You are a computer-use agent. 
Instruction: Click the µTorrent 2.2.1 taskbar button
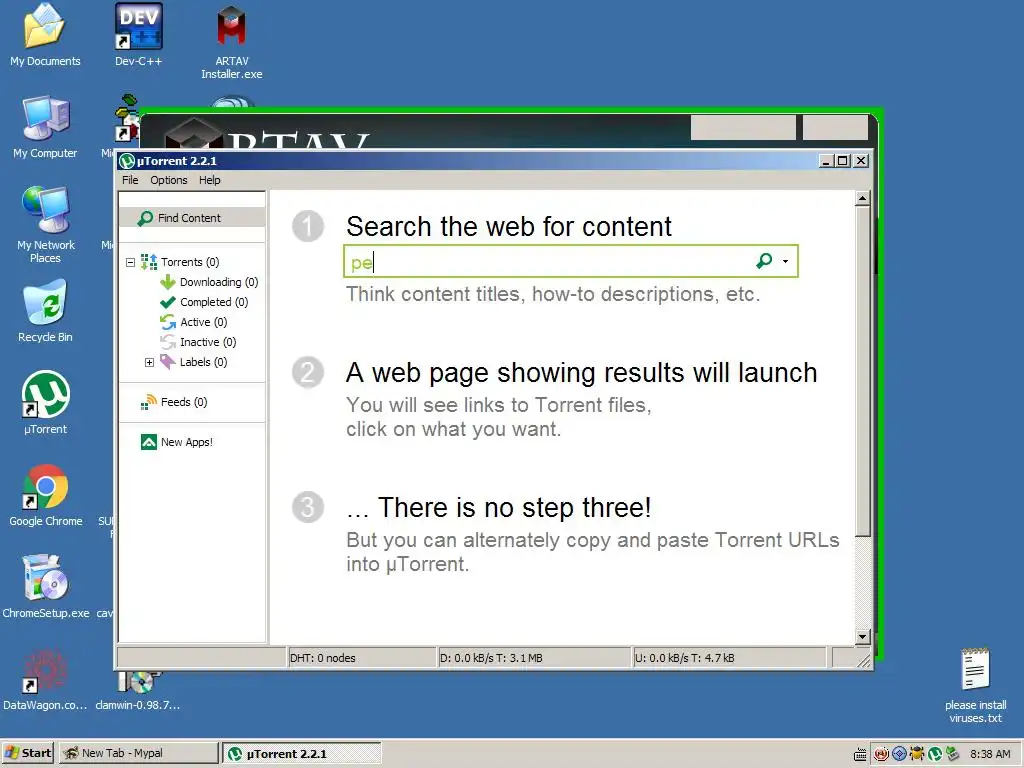click(x=302, y=754)
